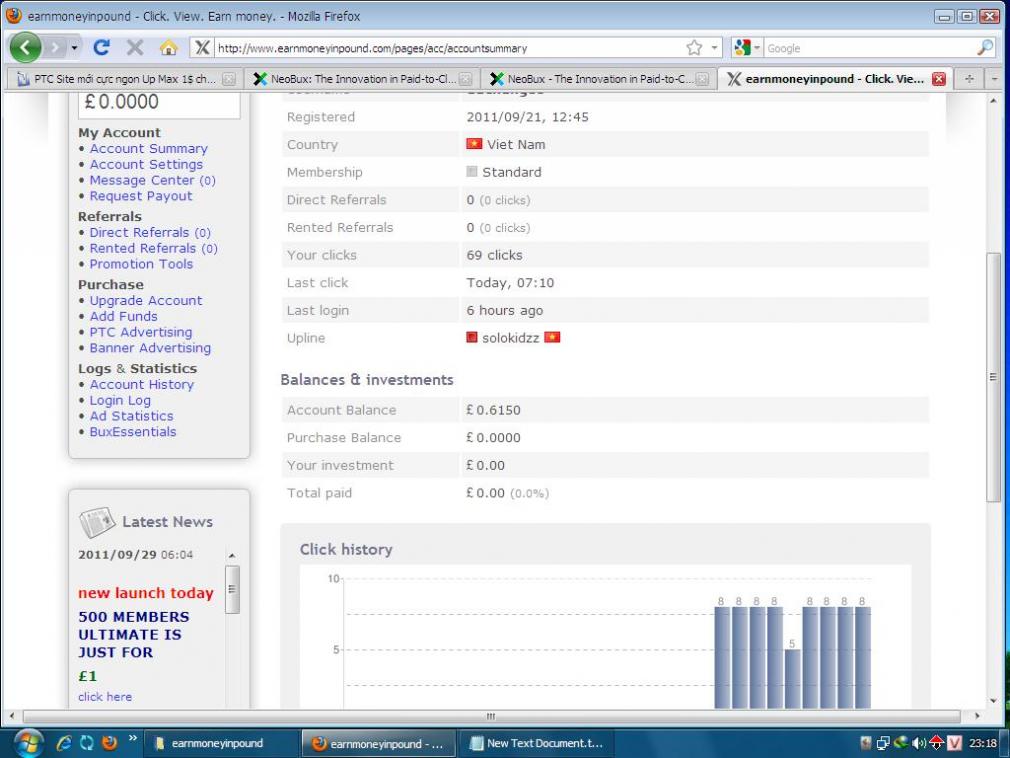
Task: Open a new tab with plus button
Action: point(969,79)
